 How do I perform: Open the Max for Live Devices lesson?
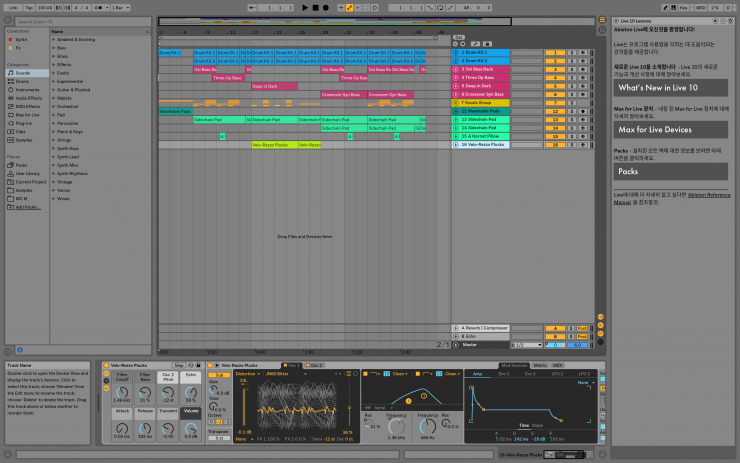655,129
